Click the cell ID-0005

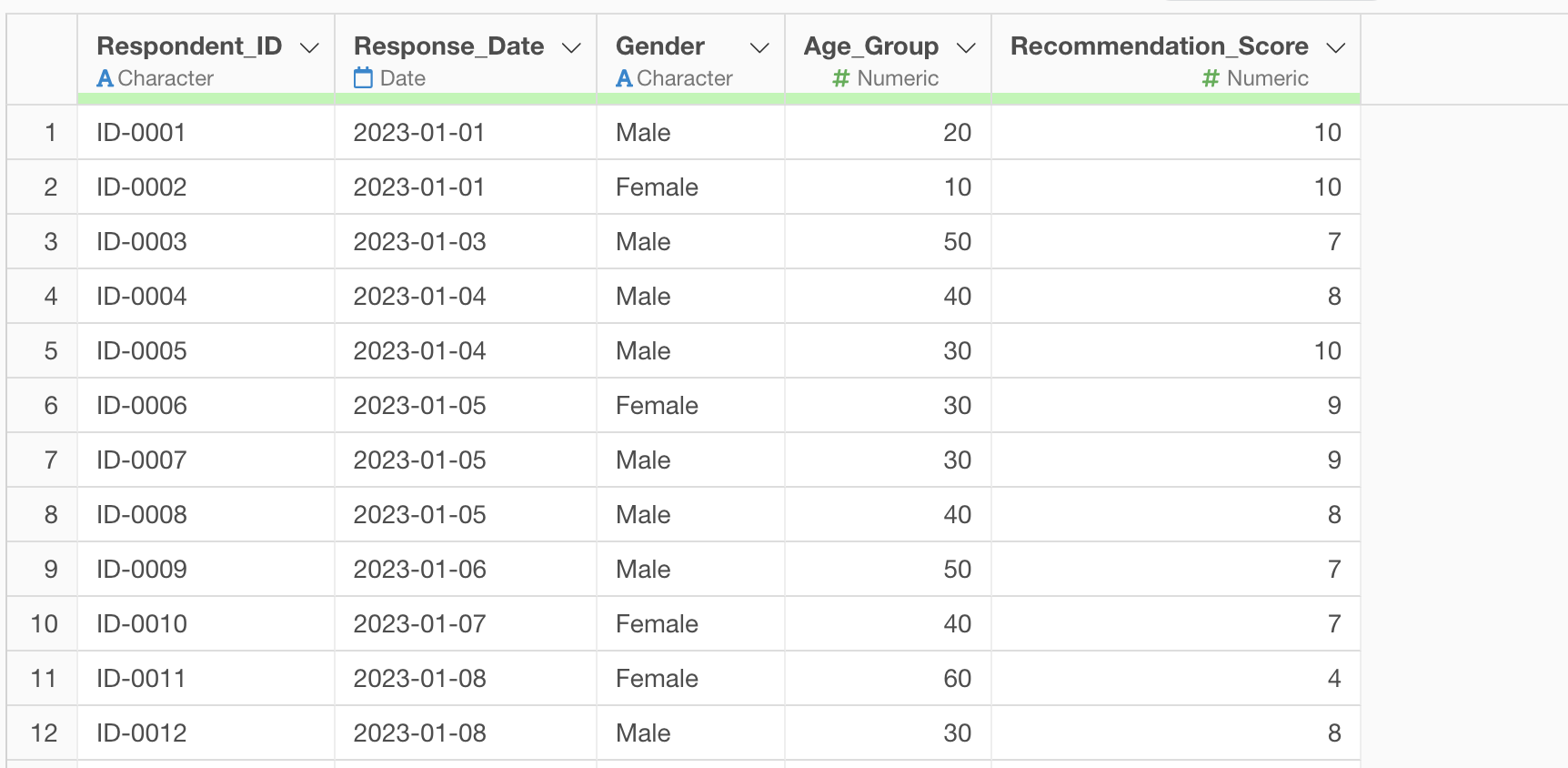coord(142,351)
